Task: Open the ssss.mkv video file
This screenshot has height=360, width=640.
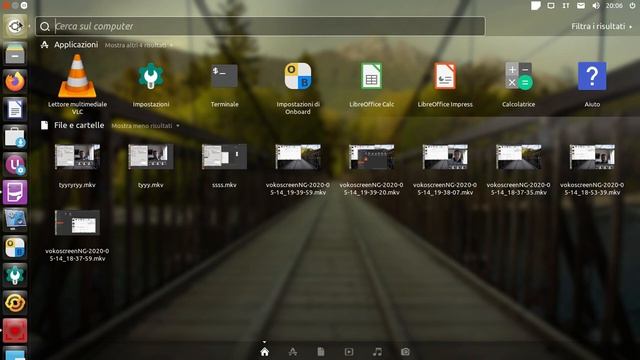Action: (224, 157)
